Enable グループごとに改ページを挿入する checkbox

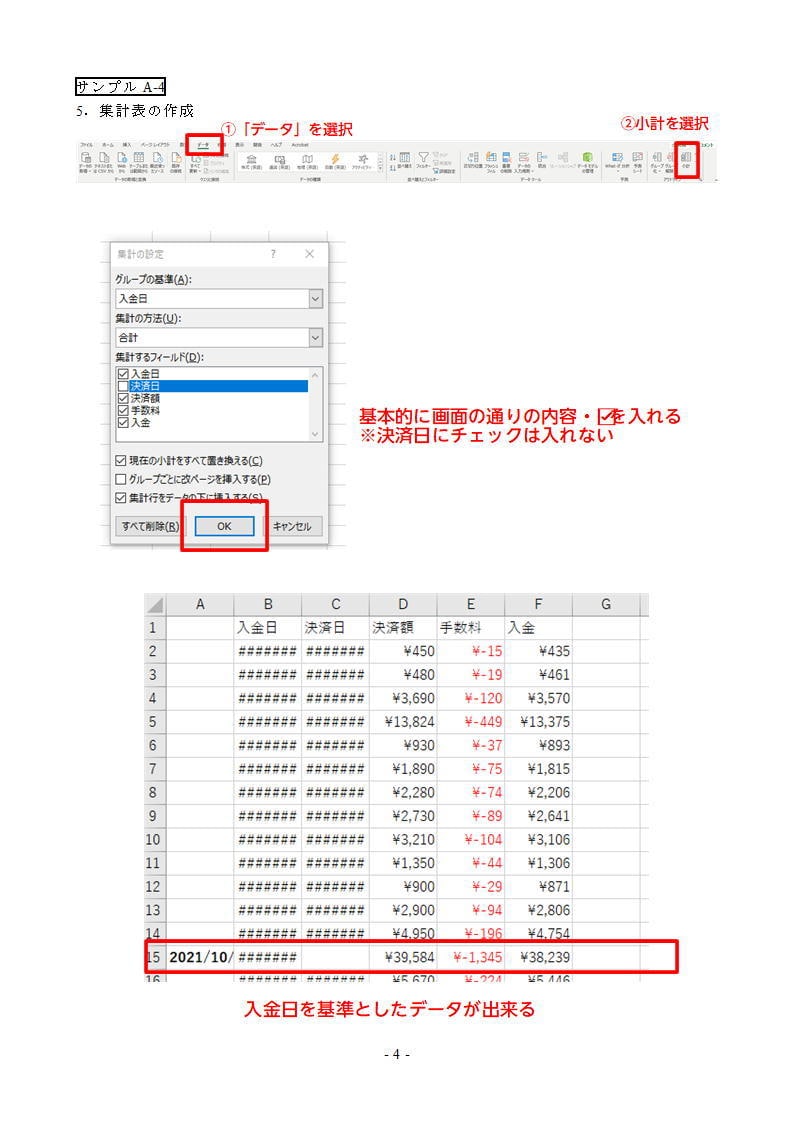(x=120, y=479)
